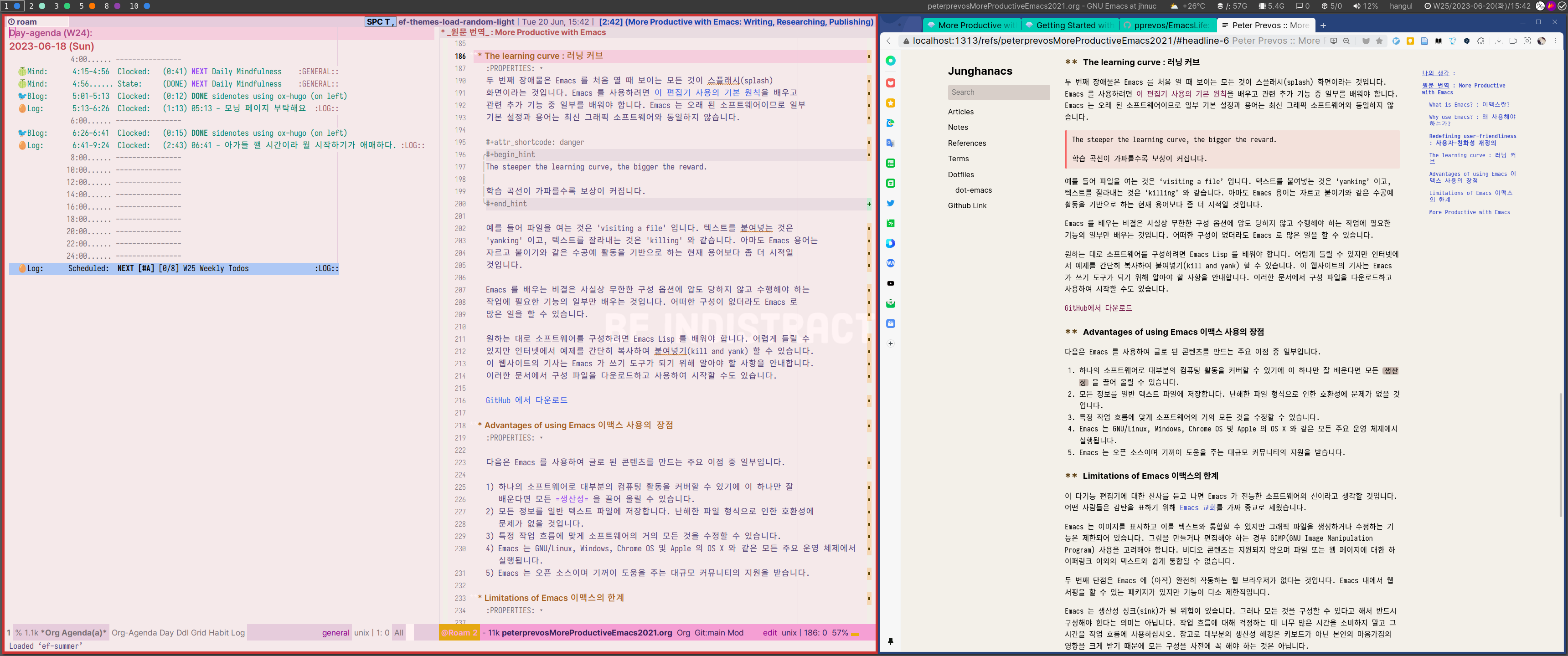Viewport: 1568px width, 656px height.
Task: Fold the 'Limitations of Emacs' org heading
Action: coord(550,598)
